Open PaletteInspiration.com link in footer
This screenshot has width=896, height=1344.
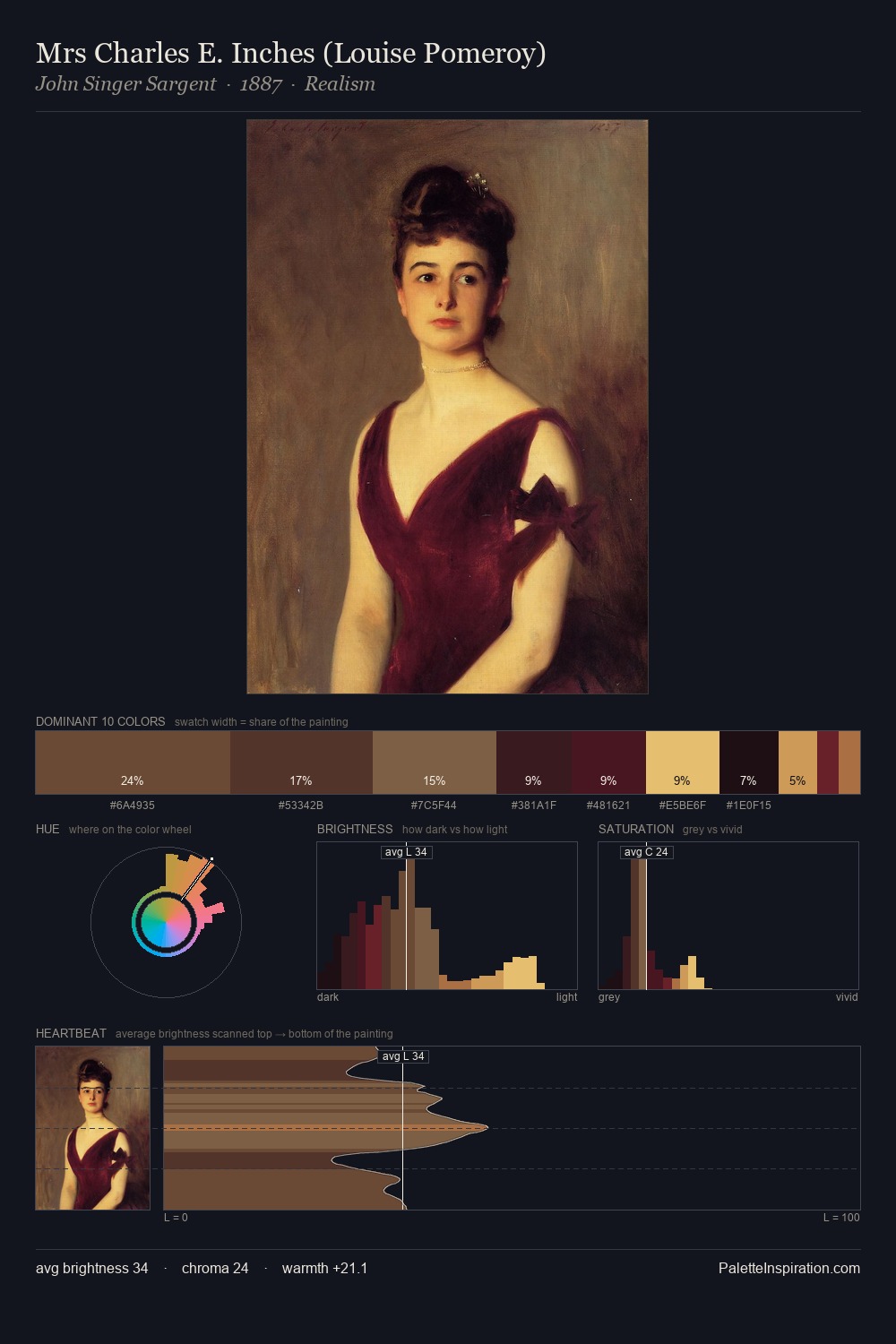point(789,1268)
